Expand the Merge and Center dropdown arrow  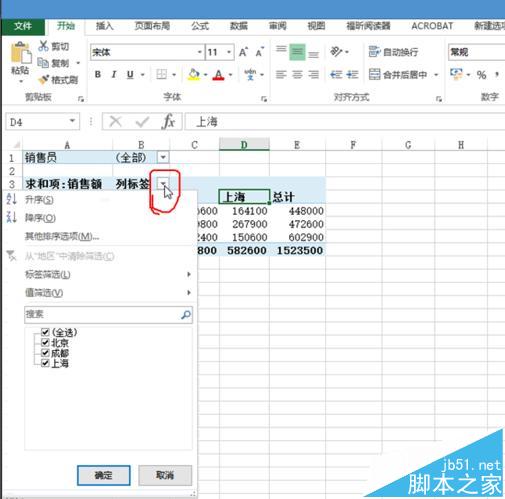point(436,75)
